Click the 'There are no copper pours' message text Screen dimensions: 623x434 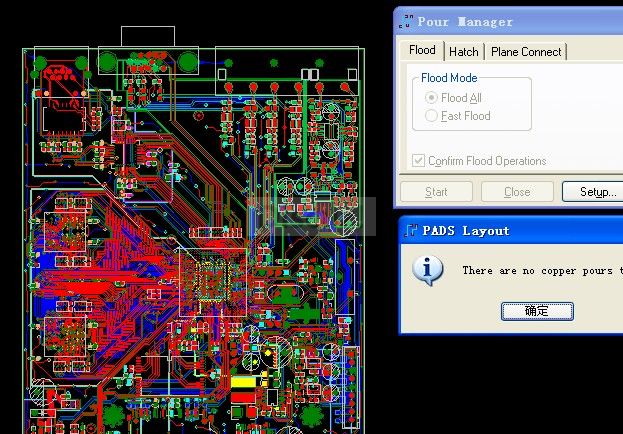[x=542, y=271]
